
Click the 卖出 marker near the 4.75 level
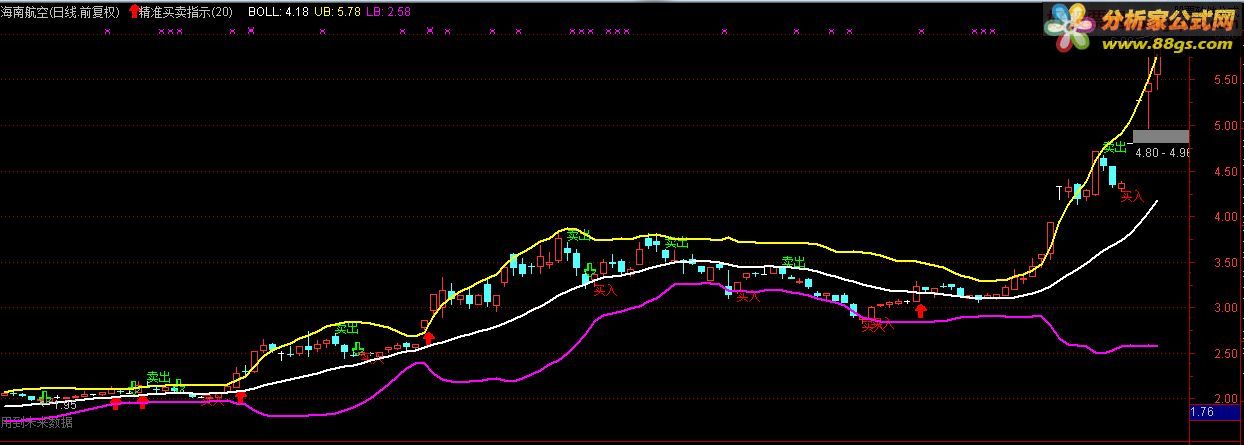click(1116, 148)
